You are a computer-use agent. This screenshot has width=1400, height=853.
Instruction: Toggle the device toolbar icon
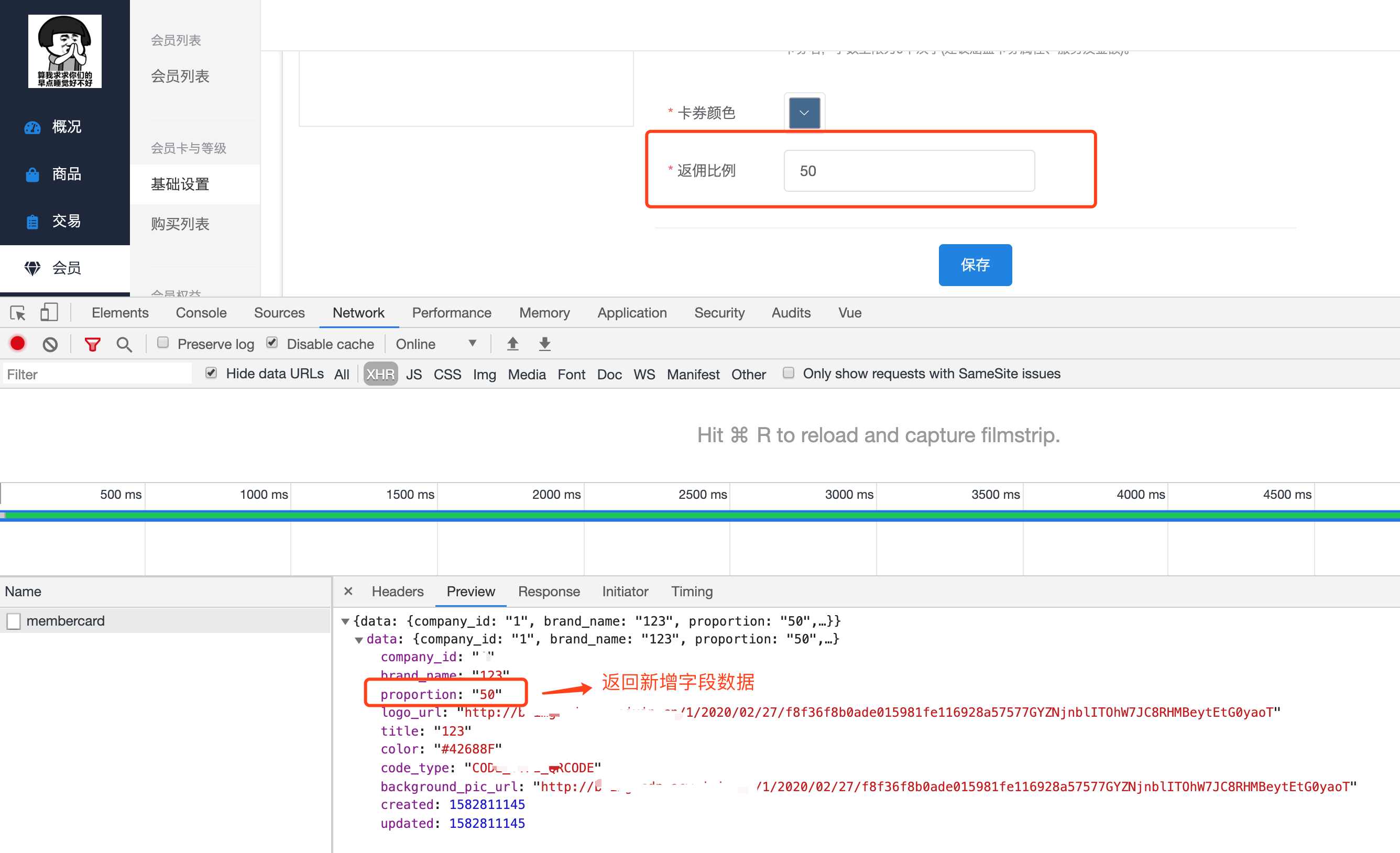49,312
